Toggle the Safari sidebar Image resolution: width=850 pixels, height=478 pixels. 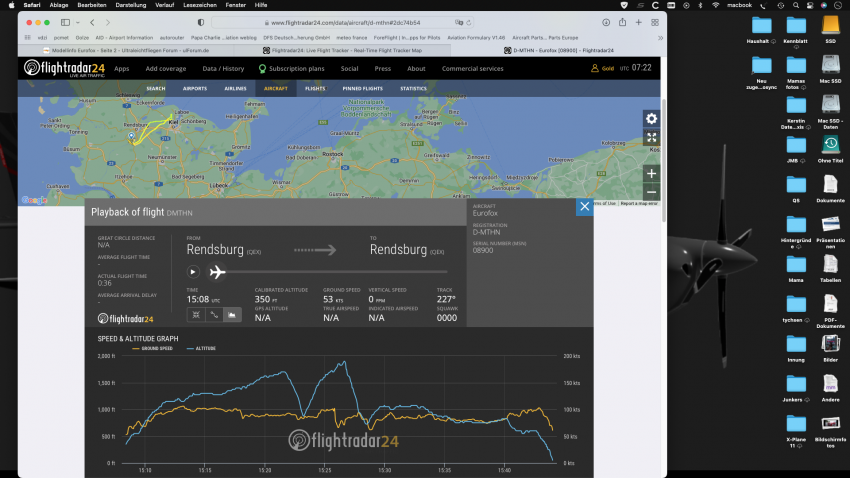tap(65, 23)
